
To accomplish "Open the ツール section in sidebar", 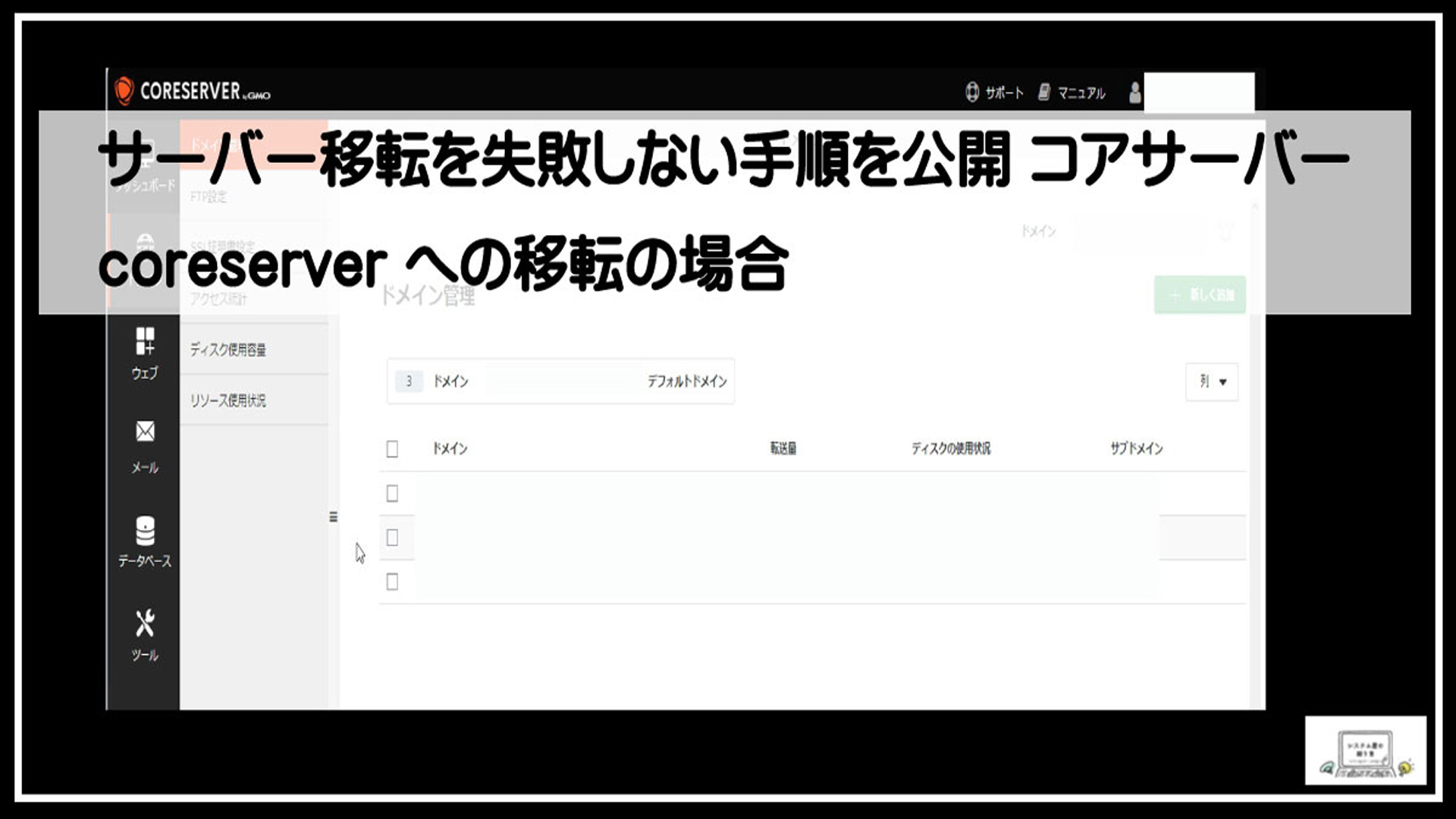I will (x=145, y=635).
